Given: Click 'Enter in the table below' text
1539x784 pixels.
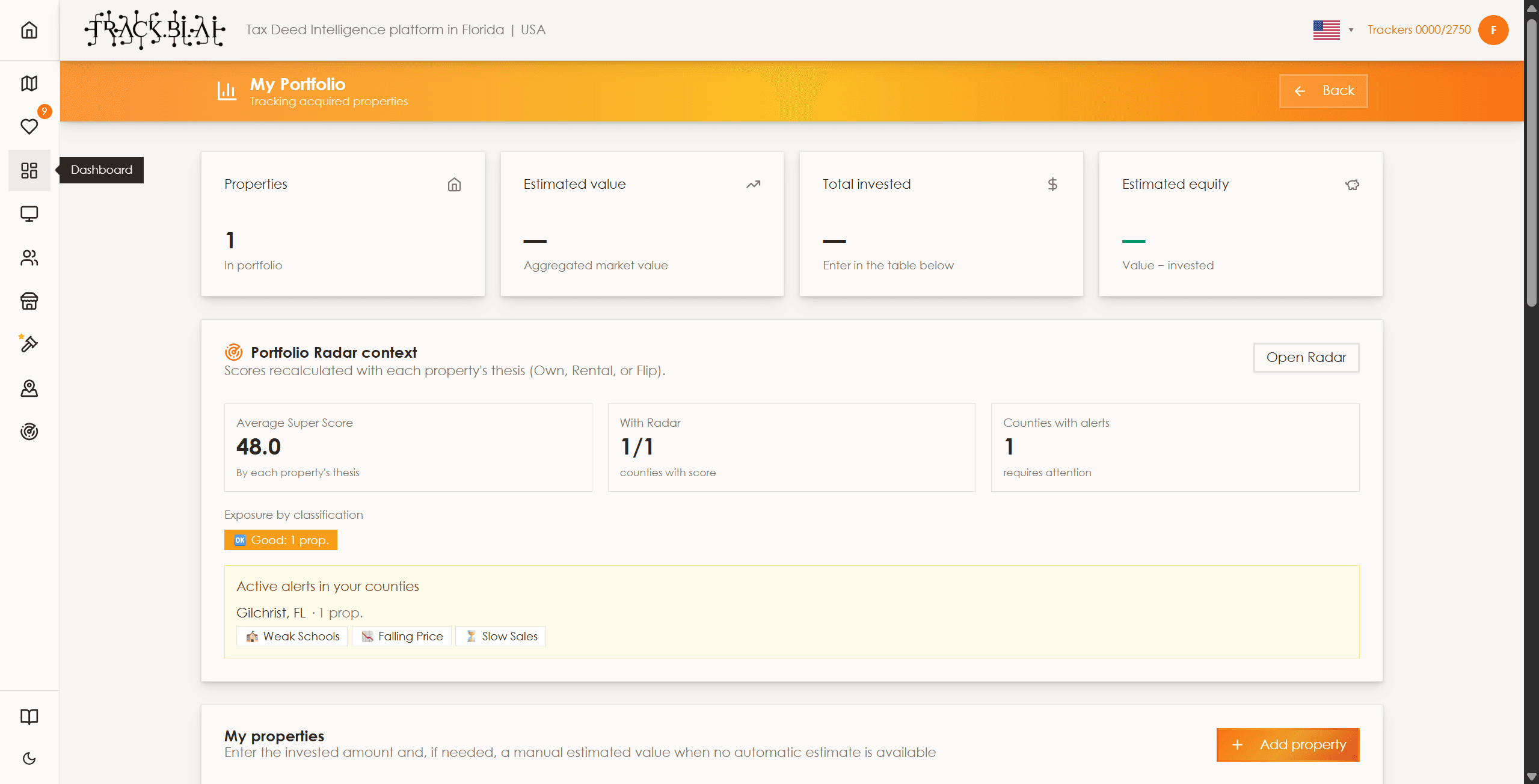Looking at the screenshot, I should pos(888,265).
